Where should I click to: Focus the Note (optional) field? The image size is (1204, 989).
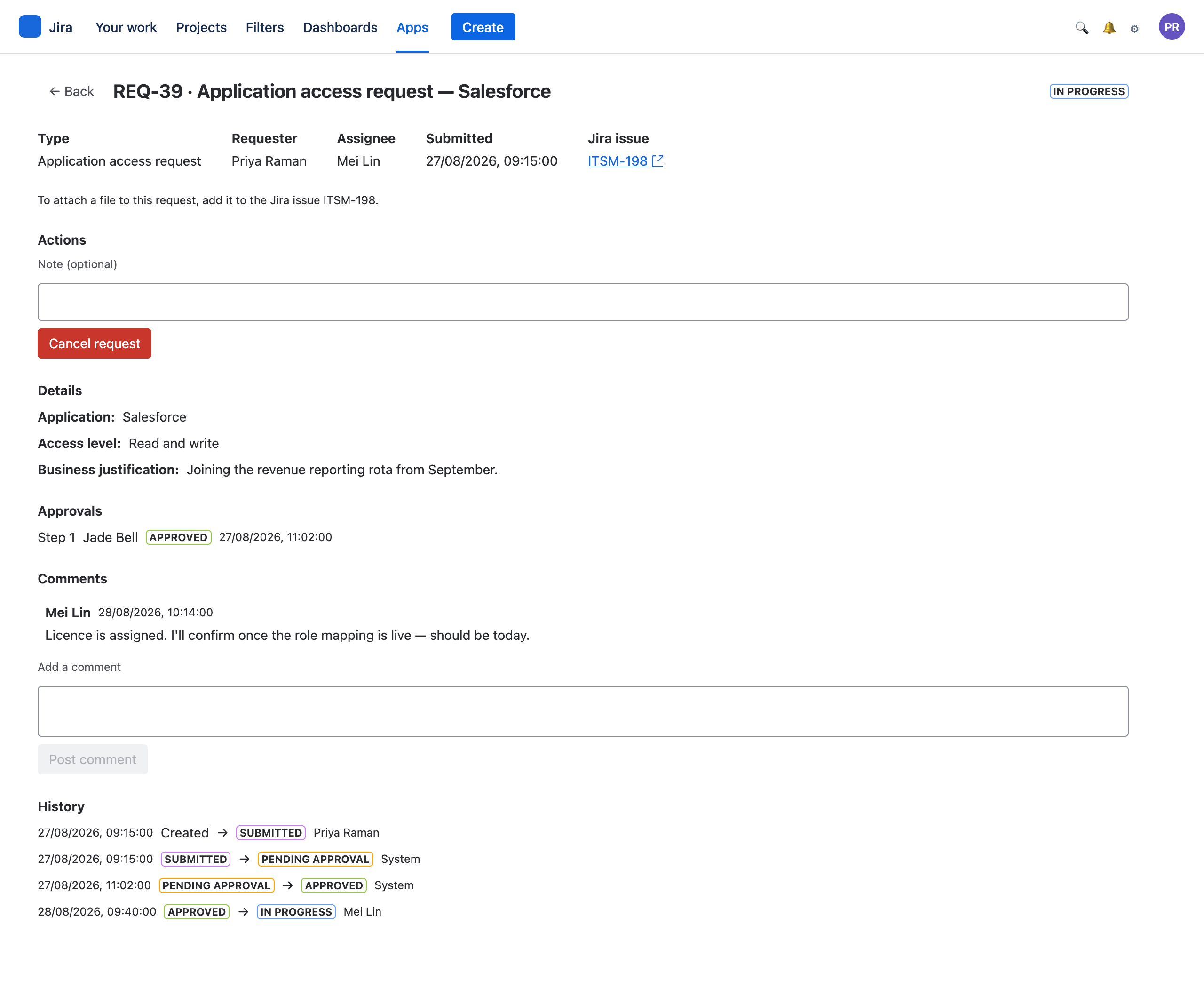[x=583, y=302]
